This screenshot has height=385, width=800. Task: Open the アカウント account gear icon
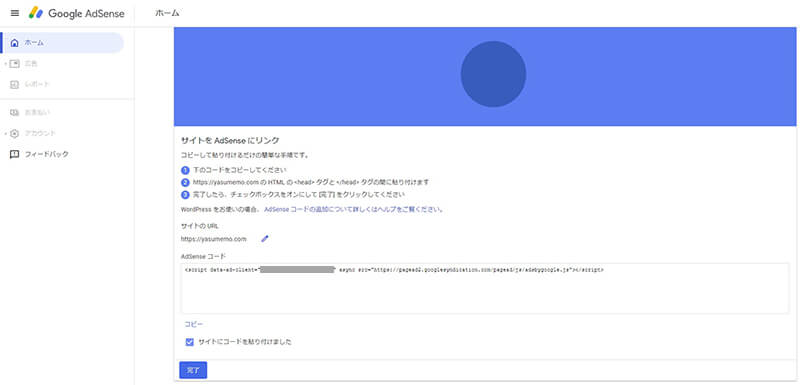pyautogui.click(x=15, y=134)
